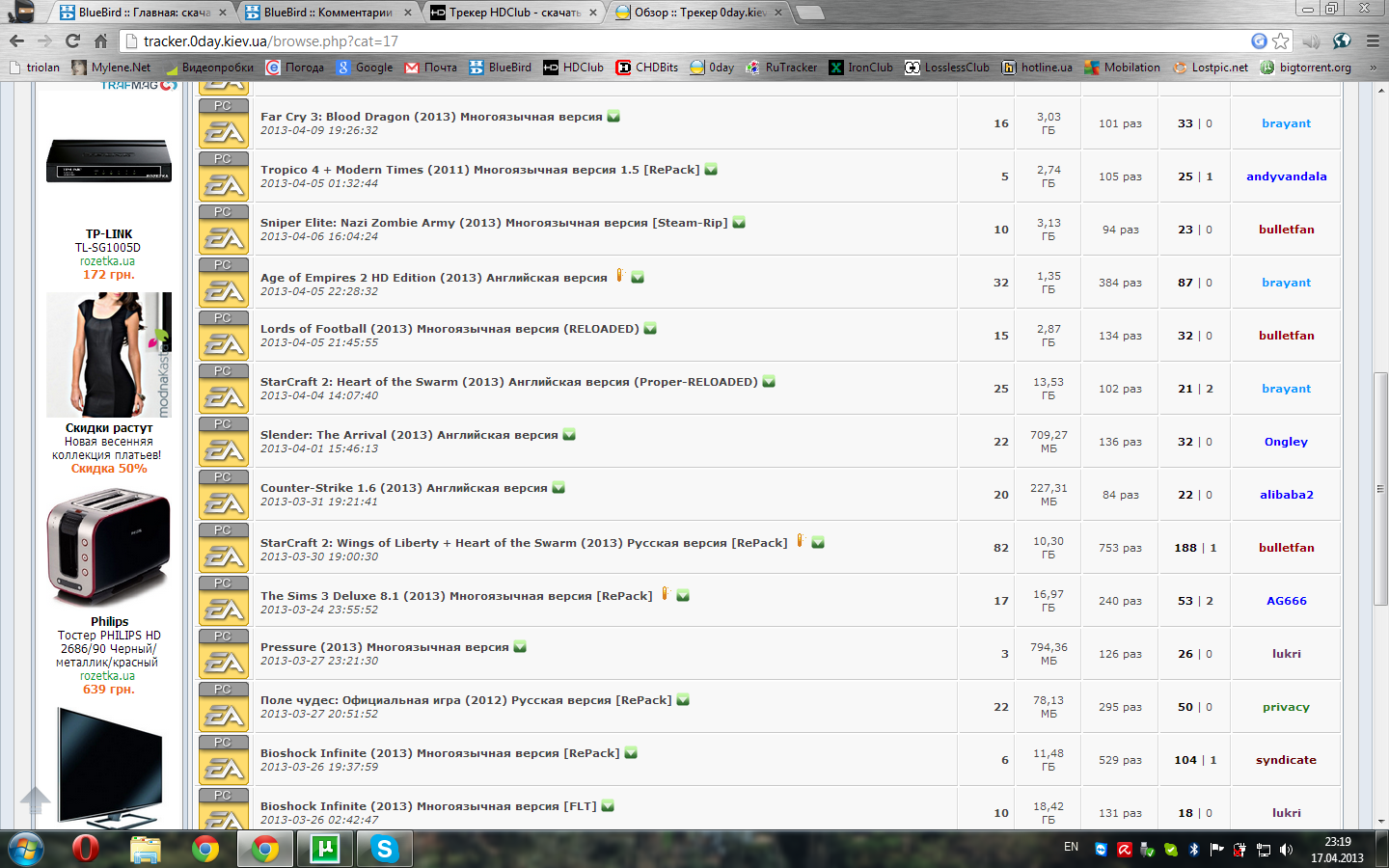This screenshot has height=868, width=1389.
Task: Download Slender: The Arrival torrent icon
Action: click(x=569, y=435)
